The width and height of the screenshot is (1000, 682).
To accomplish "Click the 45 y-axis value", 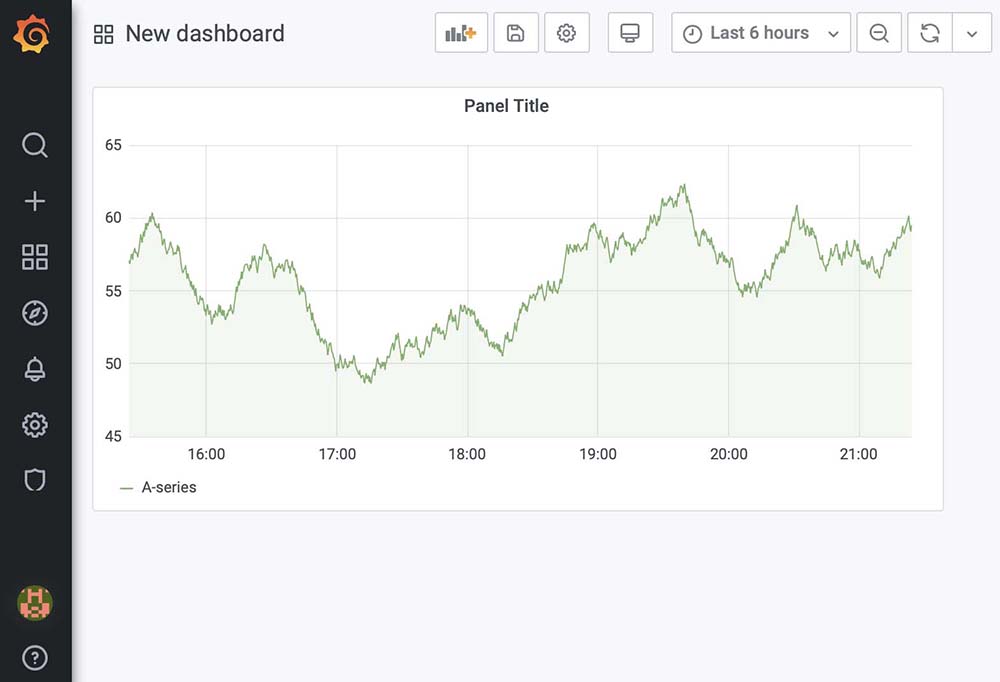I will point(113,436).
